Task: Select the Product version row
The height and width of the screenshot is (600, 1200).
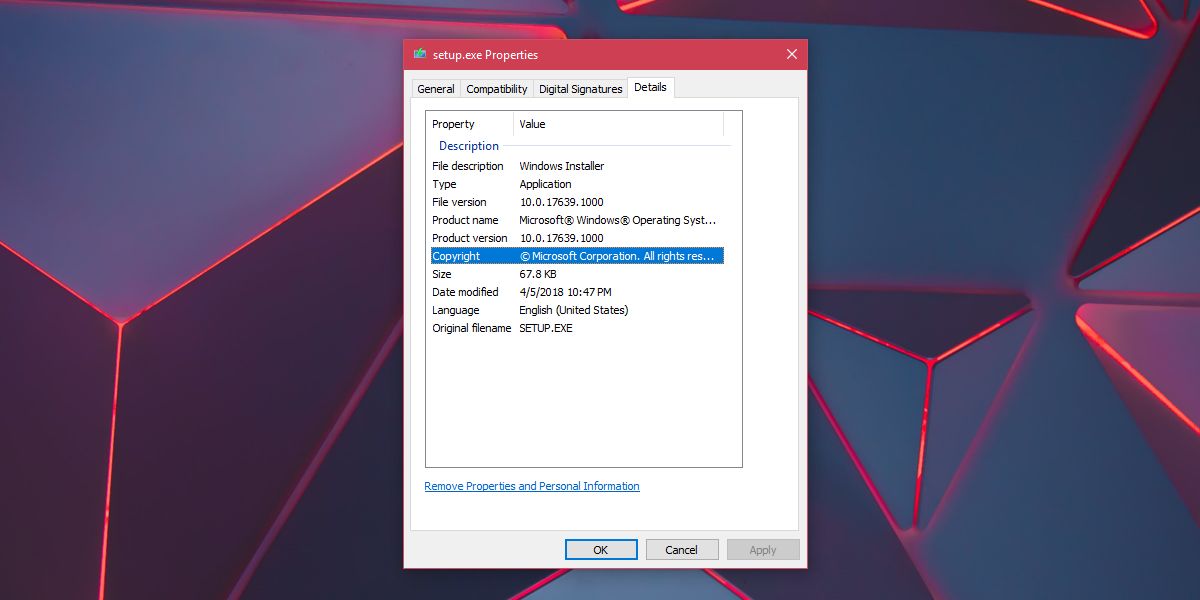Action: (577, 238)
